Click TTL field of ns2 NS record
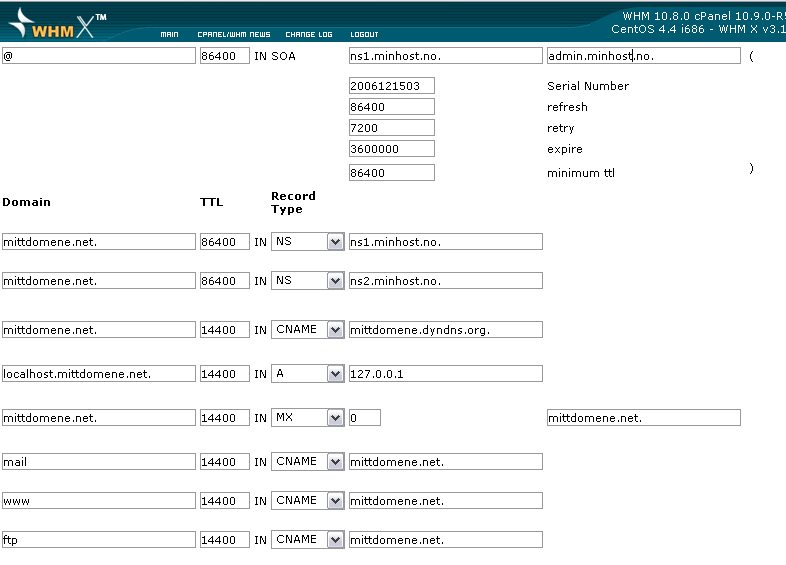This screenshot has height=565, width=786. 225,281
